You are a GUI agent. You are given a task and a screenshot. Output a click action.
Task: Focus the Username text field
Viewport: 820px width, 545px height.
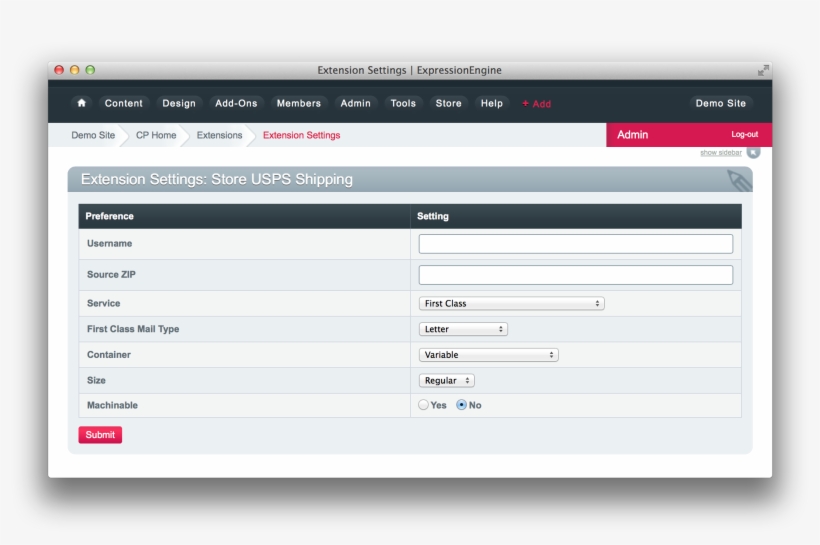[x=575, y=244]
